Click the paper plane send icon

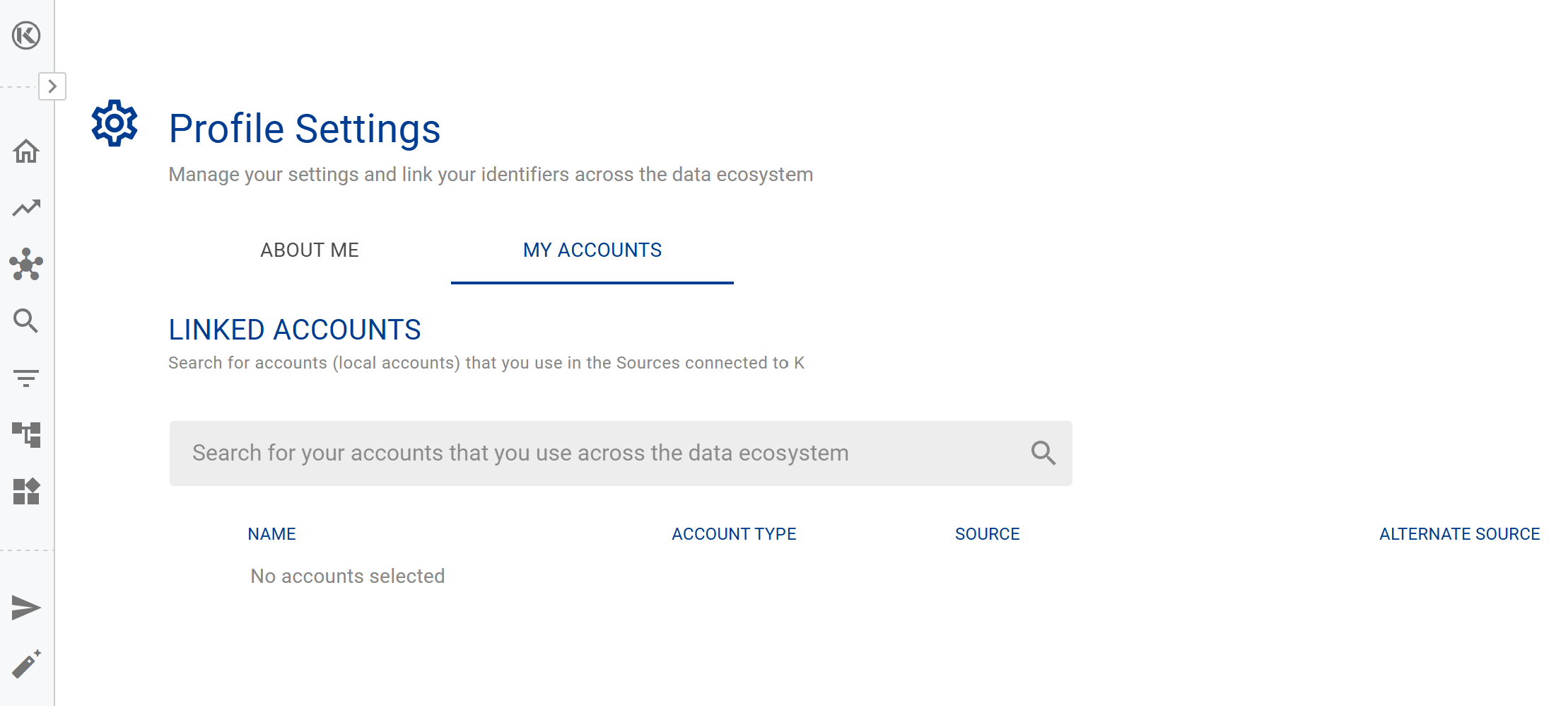(x=26, y=608)
